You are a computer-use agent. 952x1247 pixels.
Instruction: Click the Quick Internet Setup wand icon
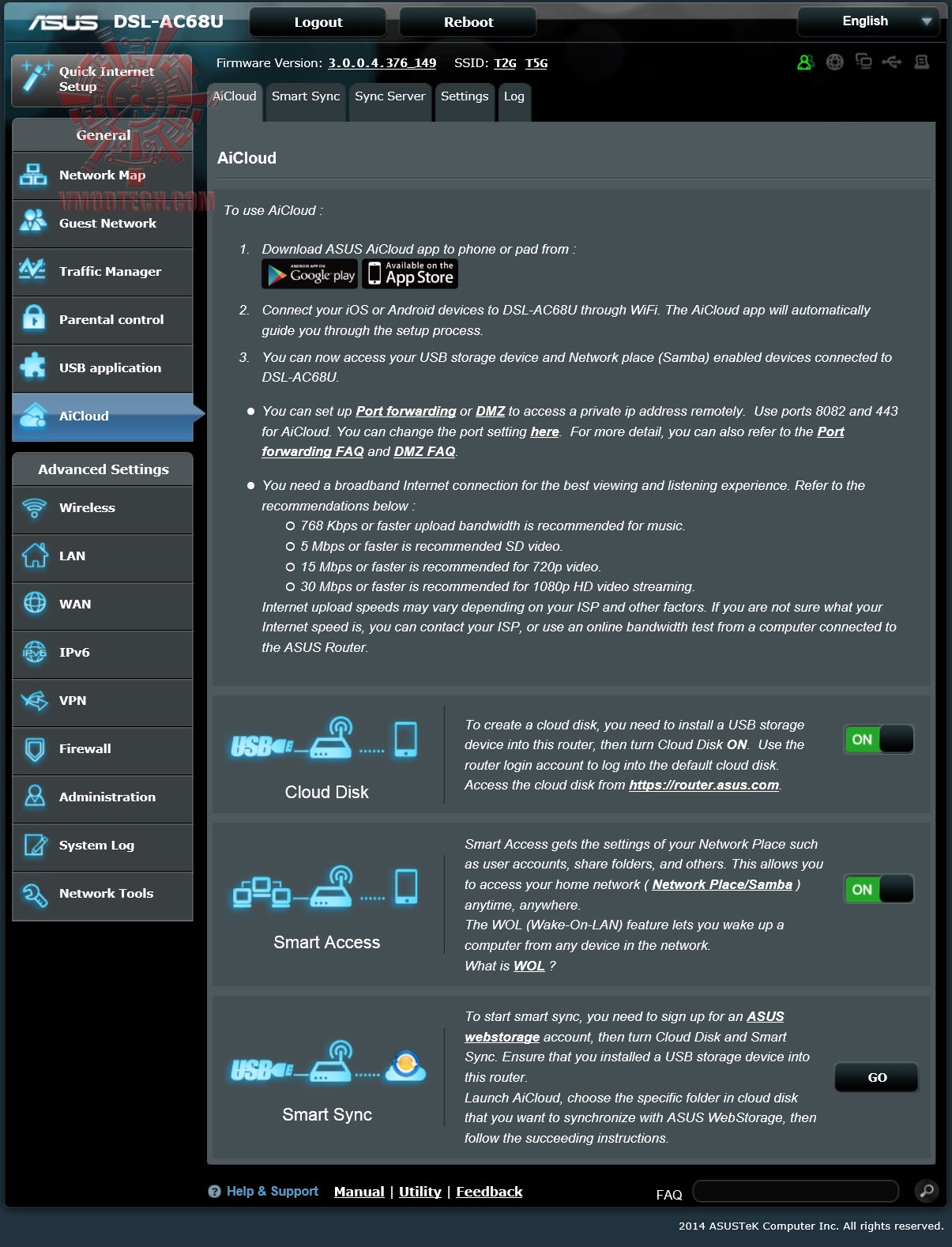[35, 77]
